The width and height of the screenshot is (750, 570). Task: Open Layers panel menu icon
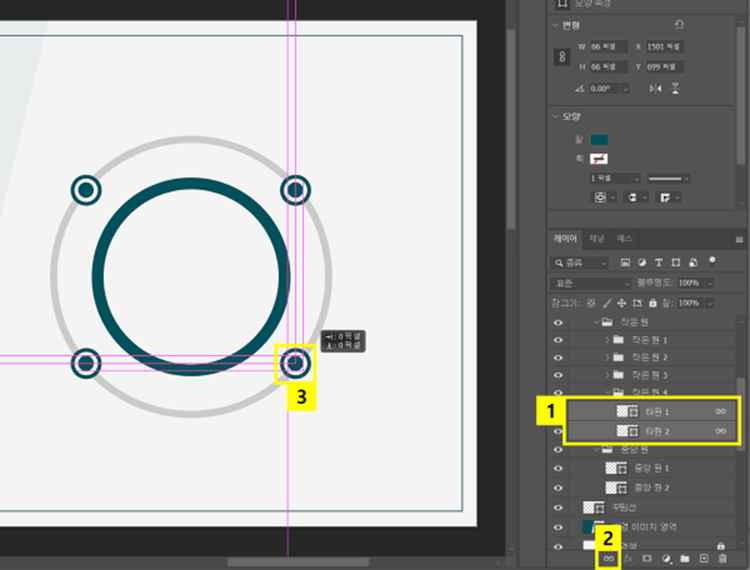tap(739, 240)
